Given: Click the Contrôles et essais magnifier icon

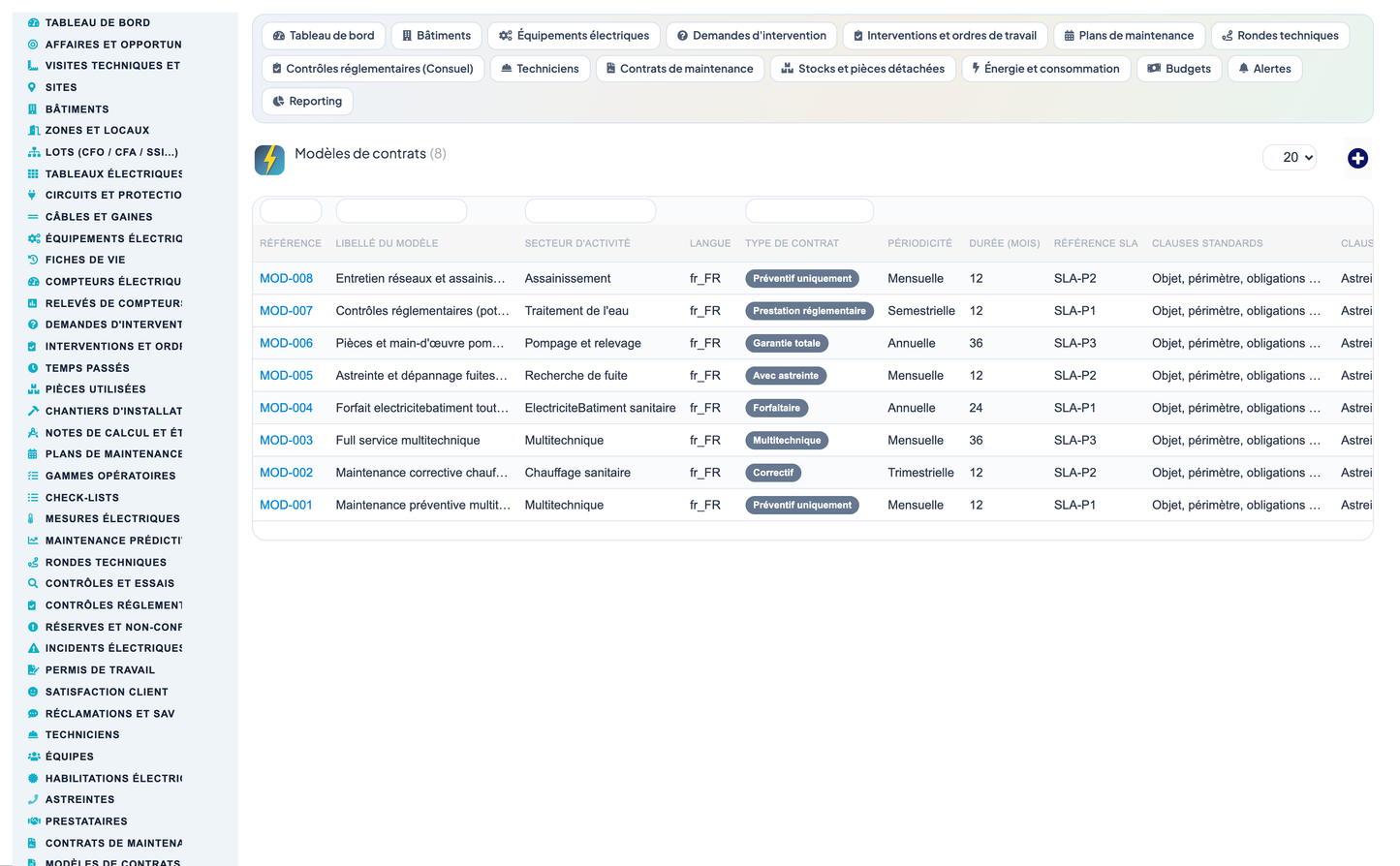Looking at the screenshot, I should (33, 583).
